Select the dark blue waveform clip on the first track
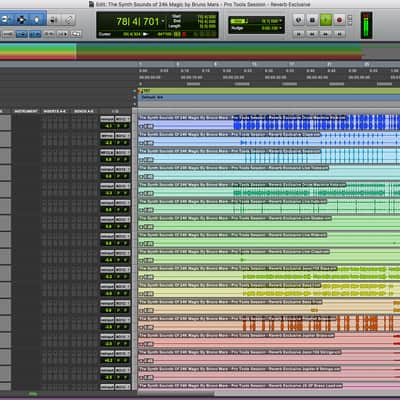400x400 pixels. pyautogui.click(x=317, y=122)
